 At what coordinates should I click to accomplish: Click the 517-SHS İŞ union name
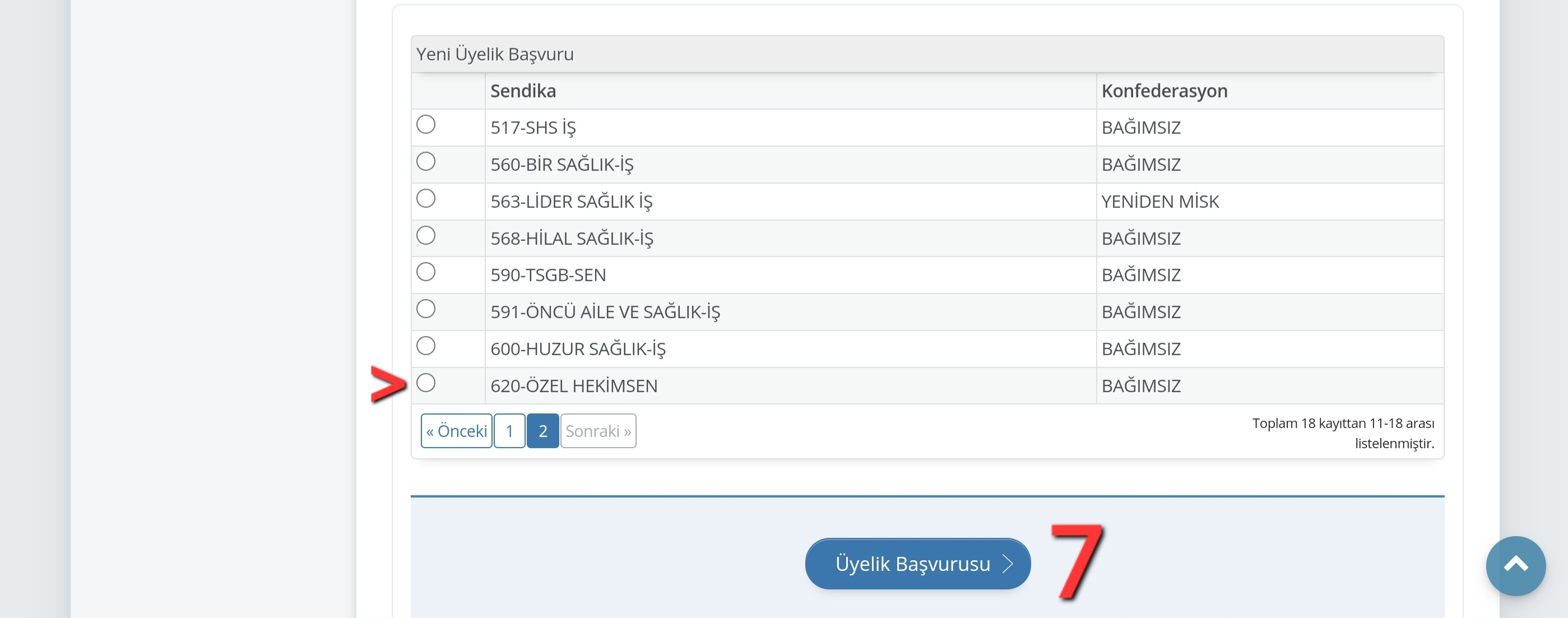(533, 128)
